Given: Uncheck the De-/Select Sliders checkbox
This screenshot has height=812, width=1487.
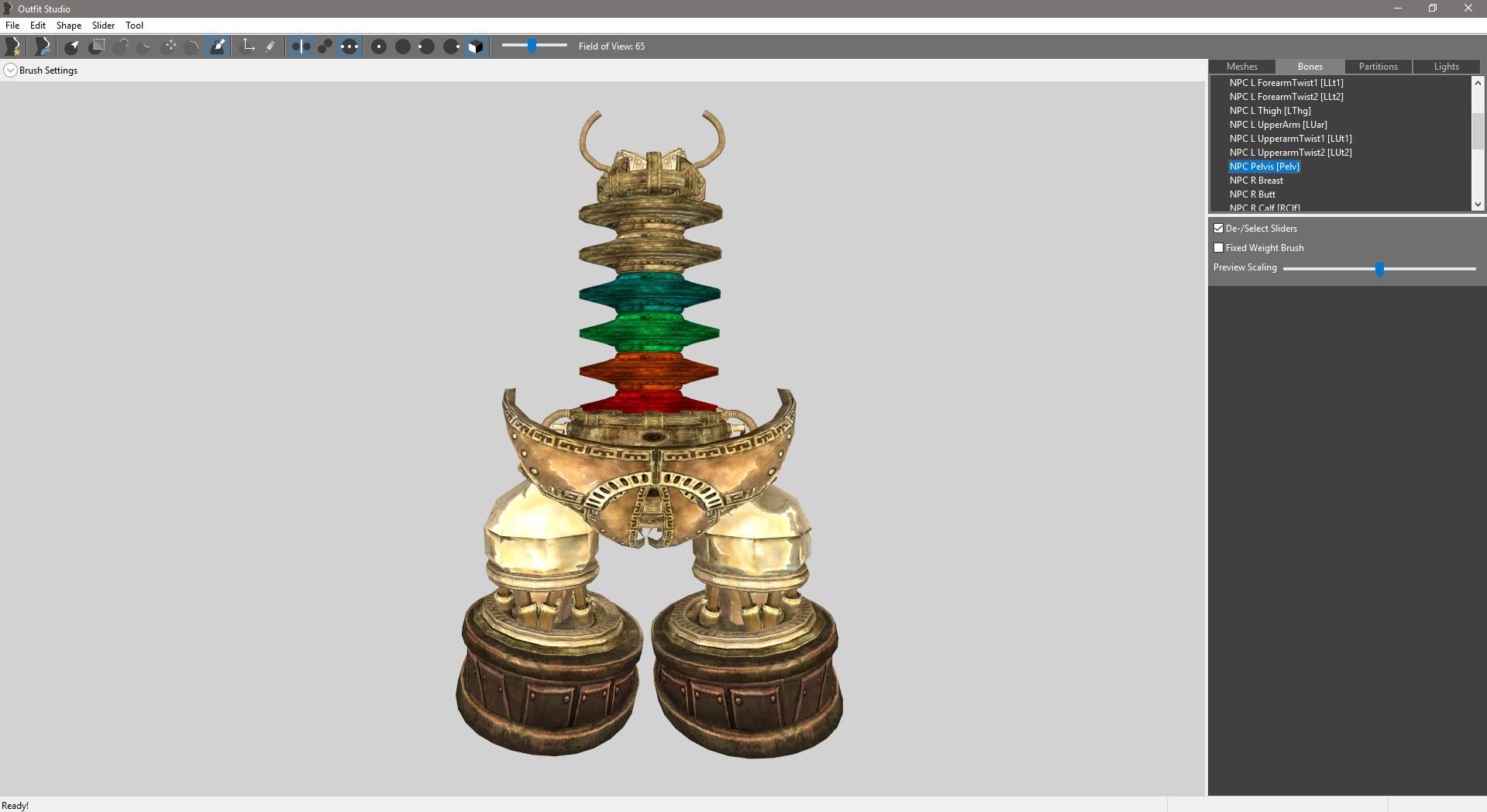Looking at the screenshot, I should [x=1219, y=229].
